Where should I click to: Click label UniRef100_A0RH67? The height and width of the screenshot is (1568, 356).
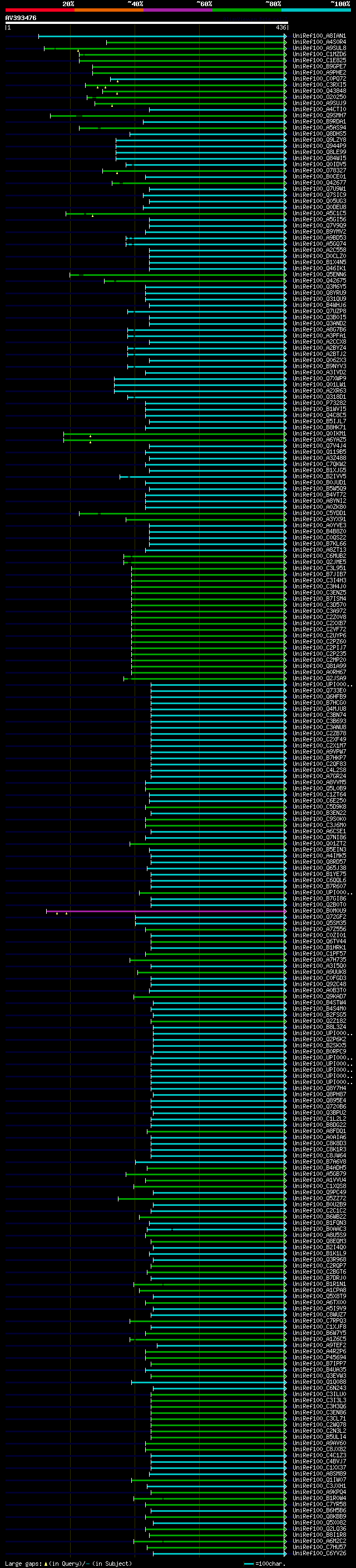pyautogui.click(x=319, y=672)
